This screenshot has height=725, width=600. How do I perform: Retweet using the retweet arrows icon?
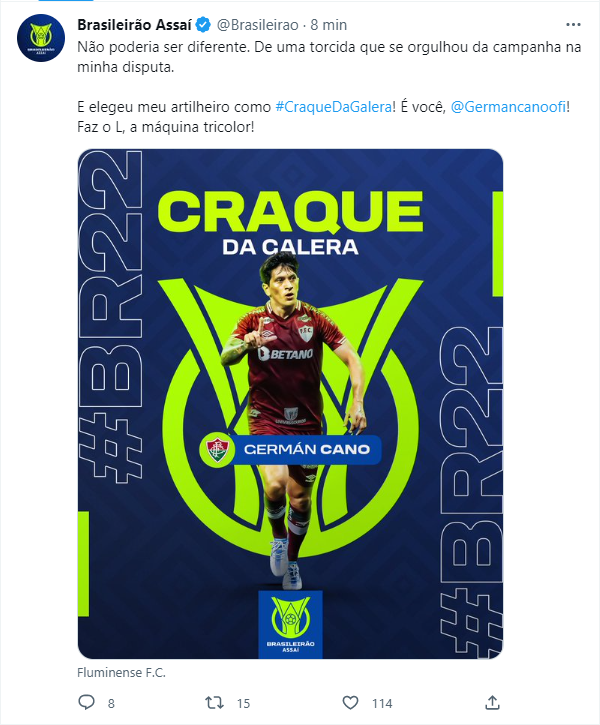[x=214, y=703]
